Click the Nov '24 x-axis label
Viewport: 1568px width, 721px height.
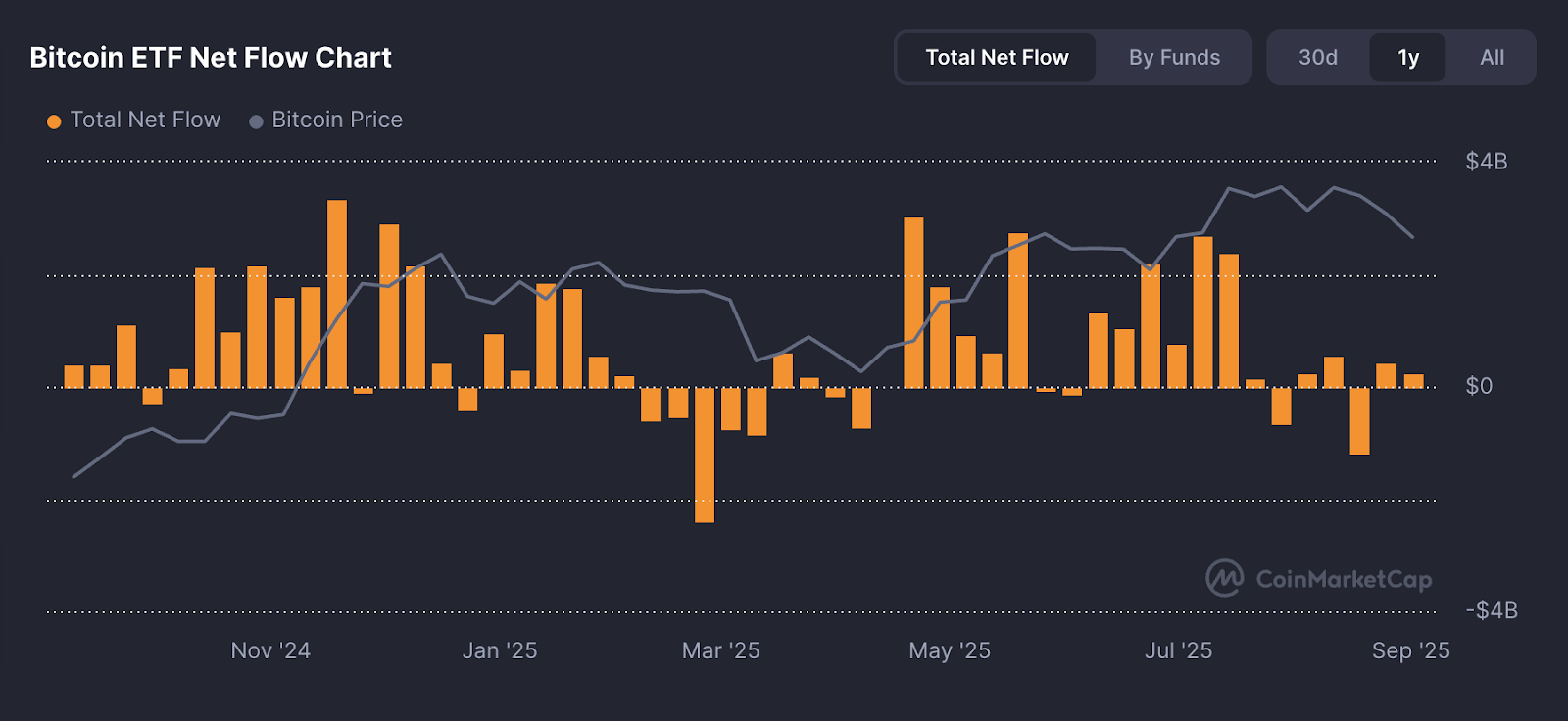270,650
